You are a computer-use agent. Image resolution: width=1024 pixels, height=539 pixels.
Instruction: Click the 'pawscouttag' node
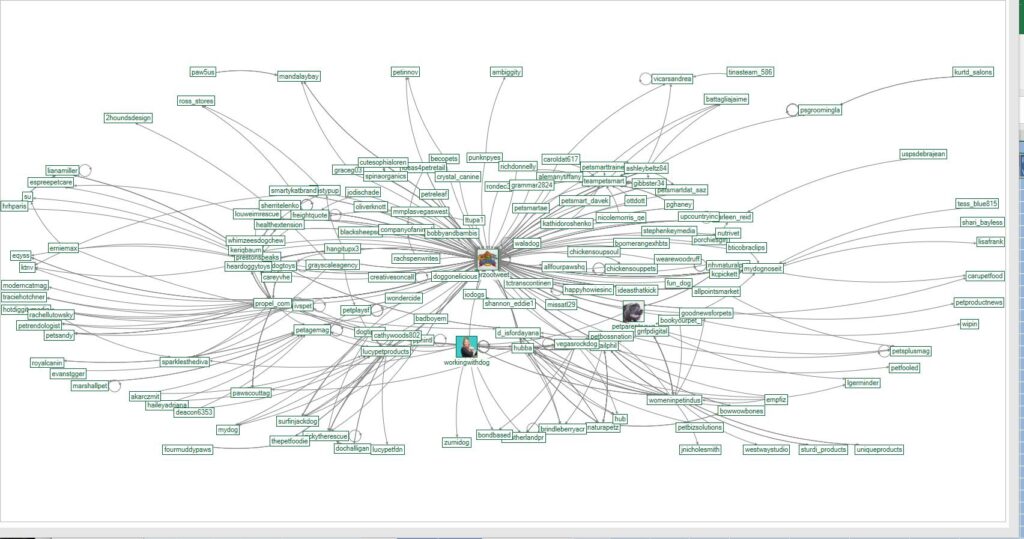click(x=251, y=393)
